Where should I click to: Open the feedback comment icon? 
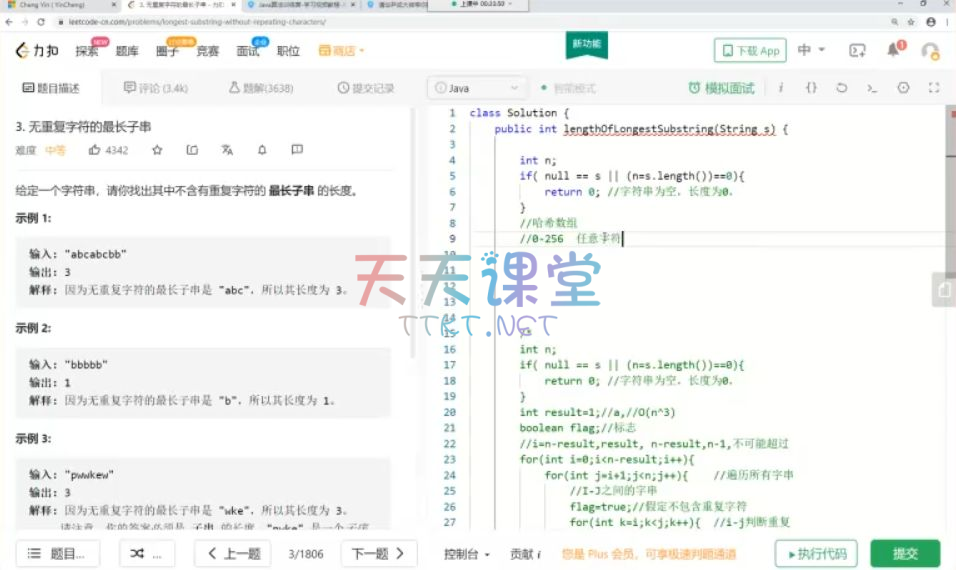[297, 150]
